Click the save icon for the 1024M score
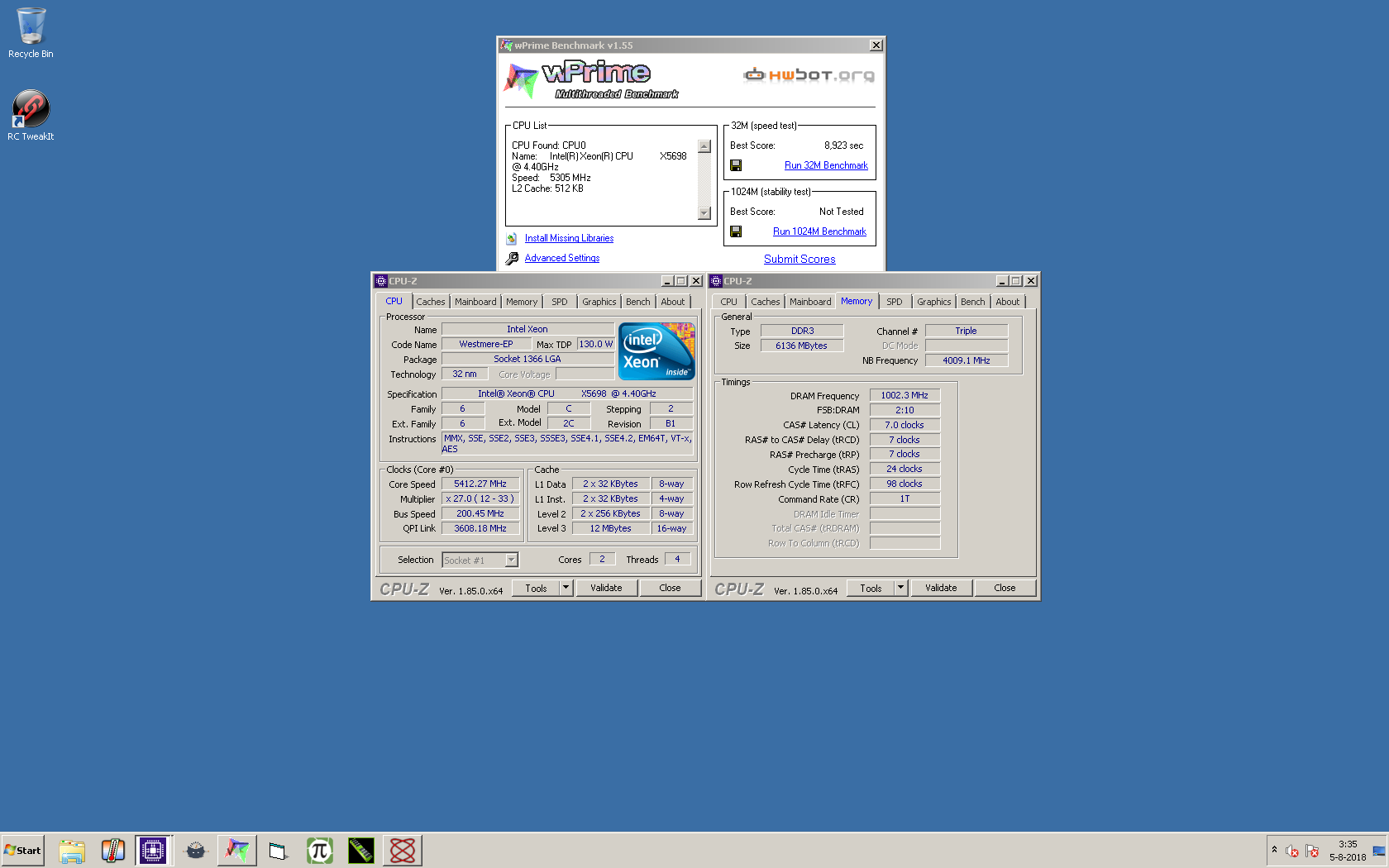This screenshot has height=868, width=1389. point(736,231)
